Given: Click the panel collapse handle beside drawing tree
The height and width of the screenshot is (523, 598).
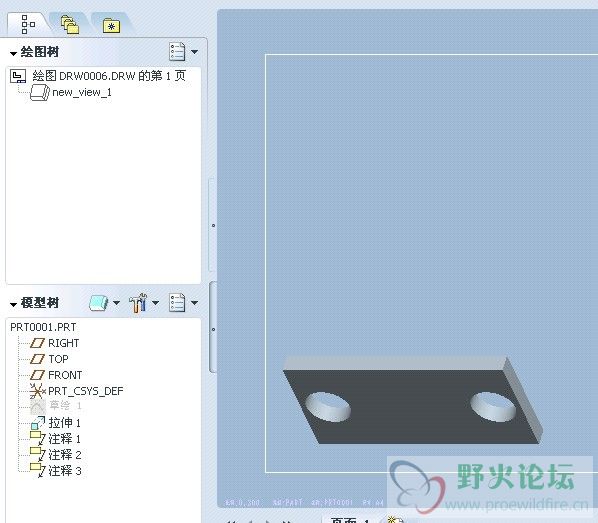Looking at the screenshot, I should point(213,225).
